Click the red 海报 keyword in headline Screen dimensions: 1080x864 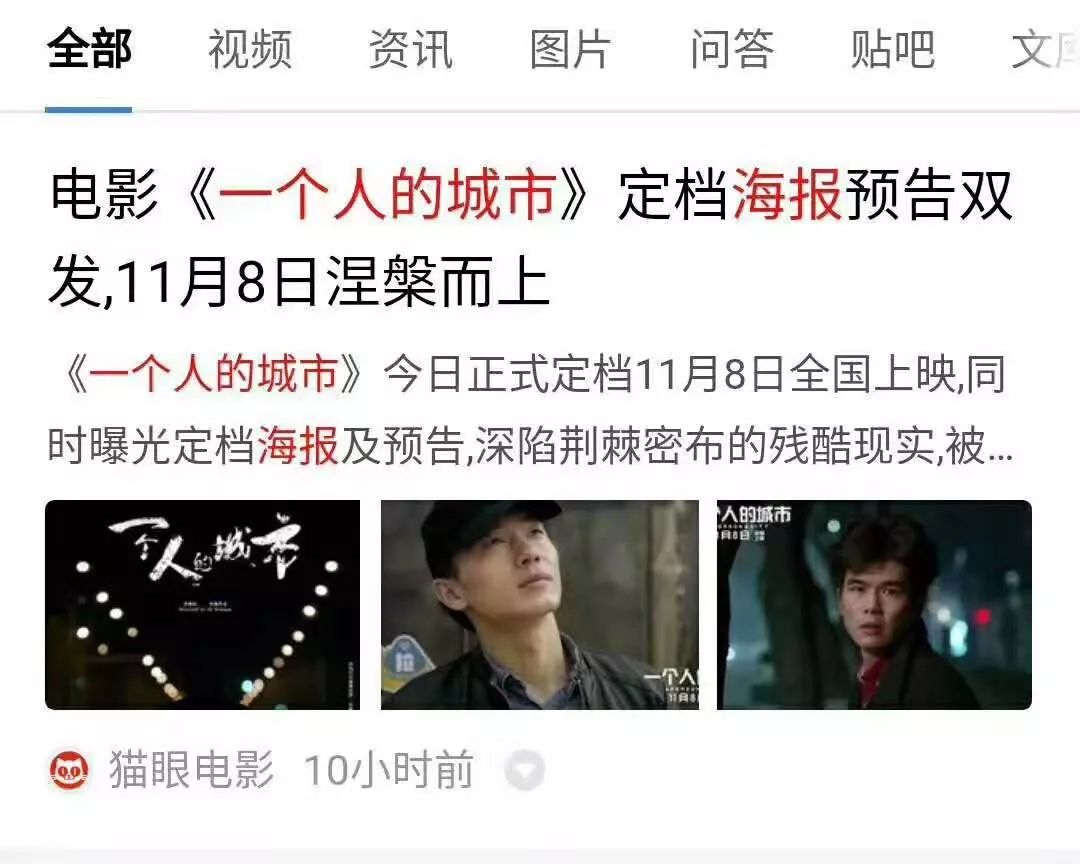pyautogui.click(x=787, y=195)
